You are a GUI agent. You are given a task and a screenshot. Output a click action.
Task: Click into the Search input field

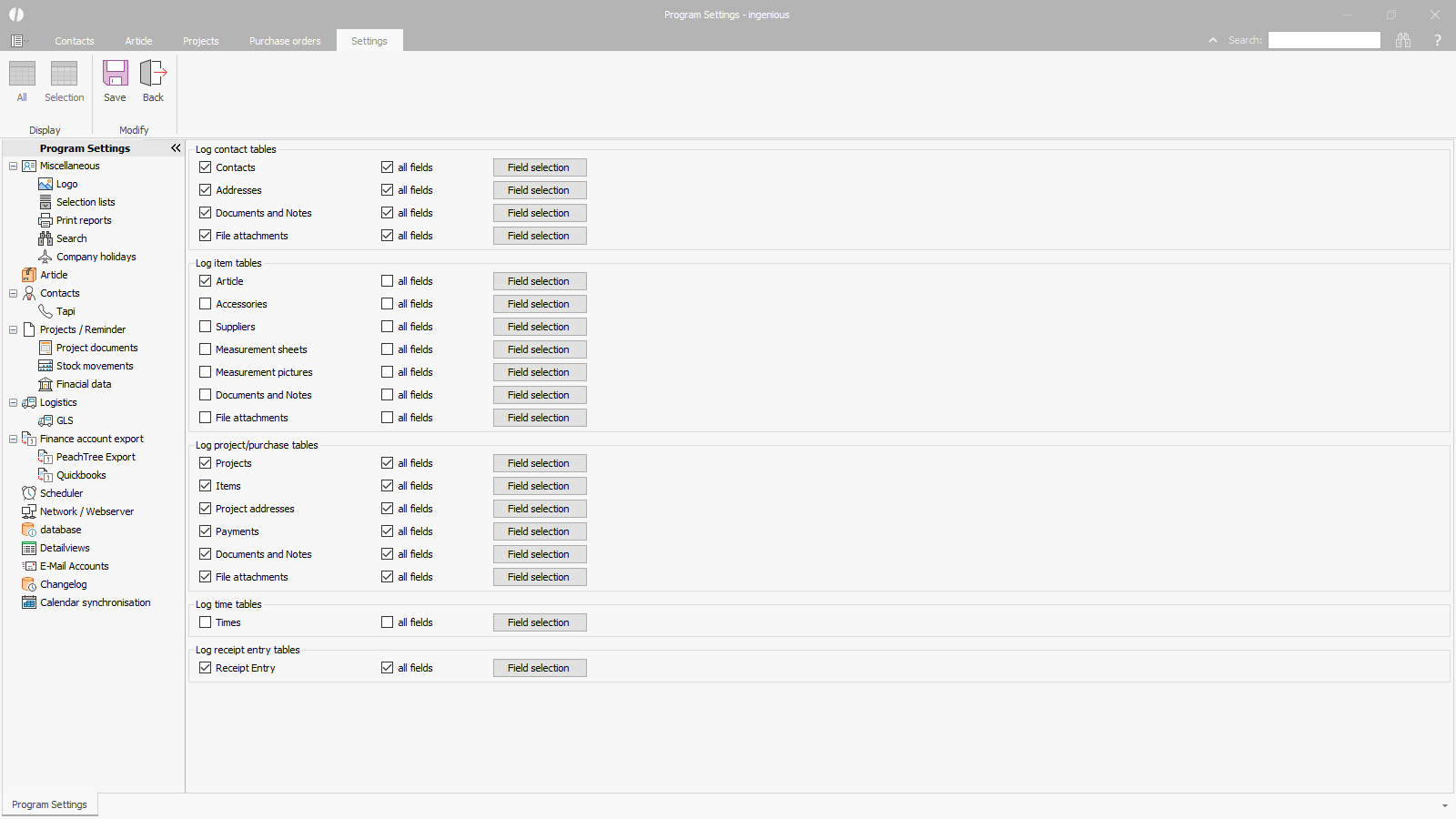click(x=1324, y=40)
